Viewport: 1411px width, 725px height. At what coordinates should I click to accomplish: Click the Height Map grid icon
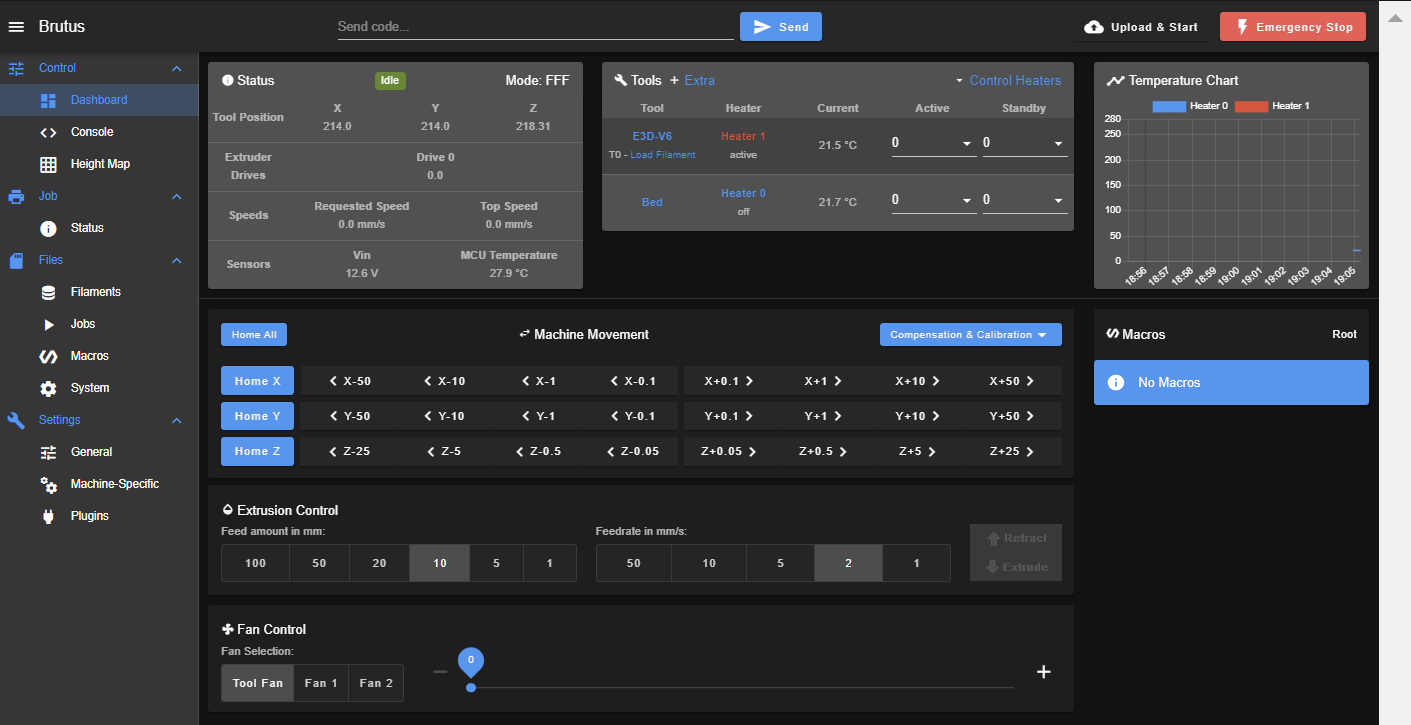click(48, 164)
